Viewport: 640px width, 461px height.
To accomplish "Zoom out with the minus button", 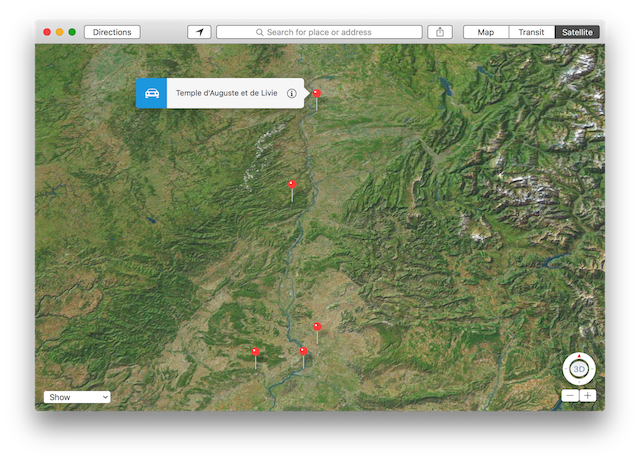I will [570, 396].
